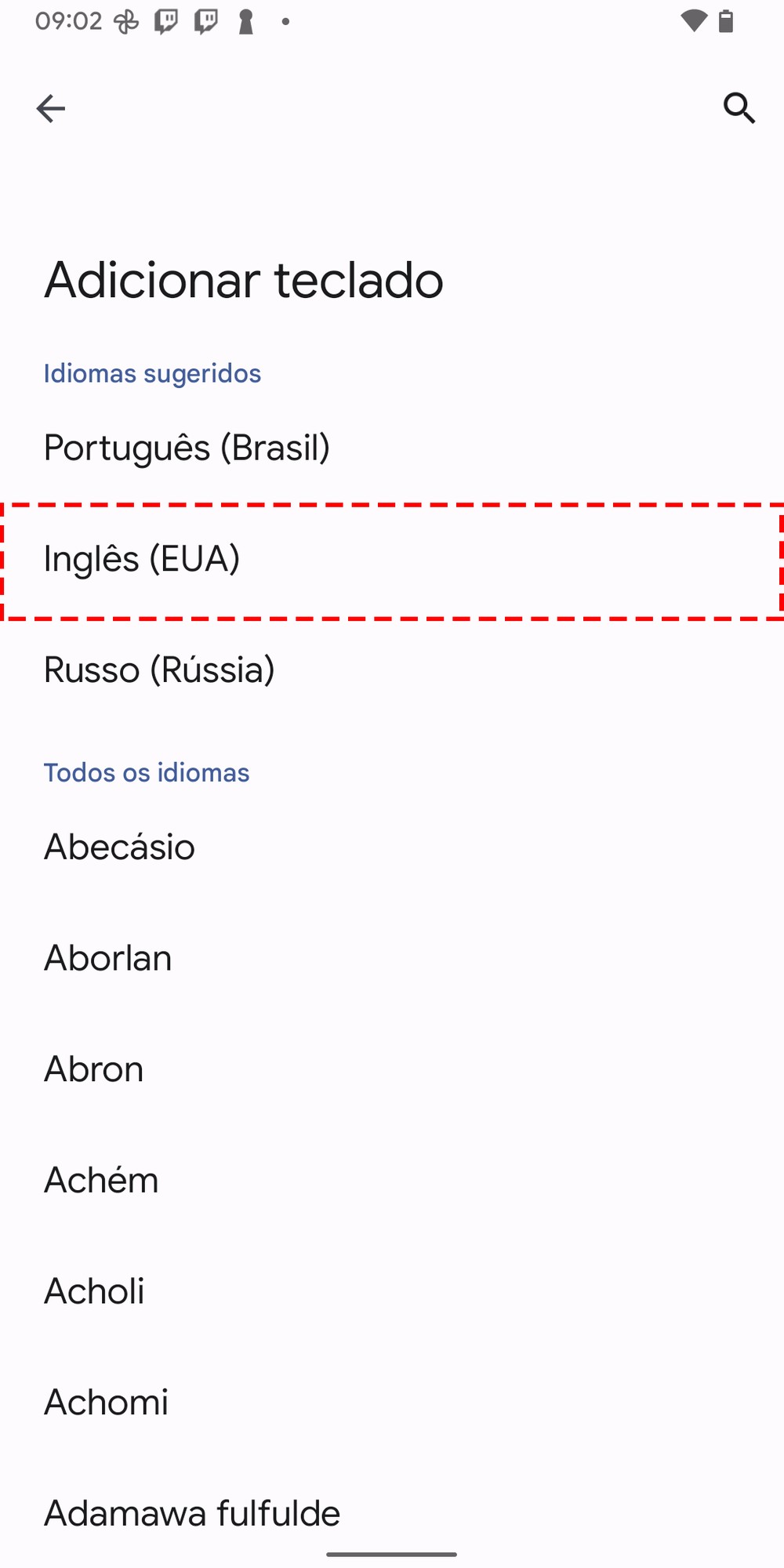Image resolution: width=784 pixels, height=1568 pixels.
Task: Tap the Wi-Fi signal status icon
Action: [x=693, y=21]
